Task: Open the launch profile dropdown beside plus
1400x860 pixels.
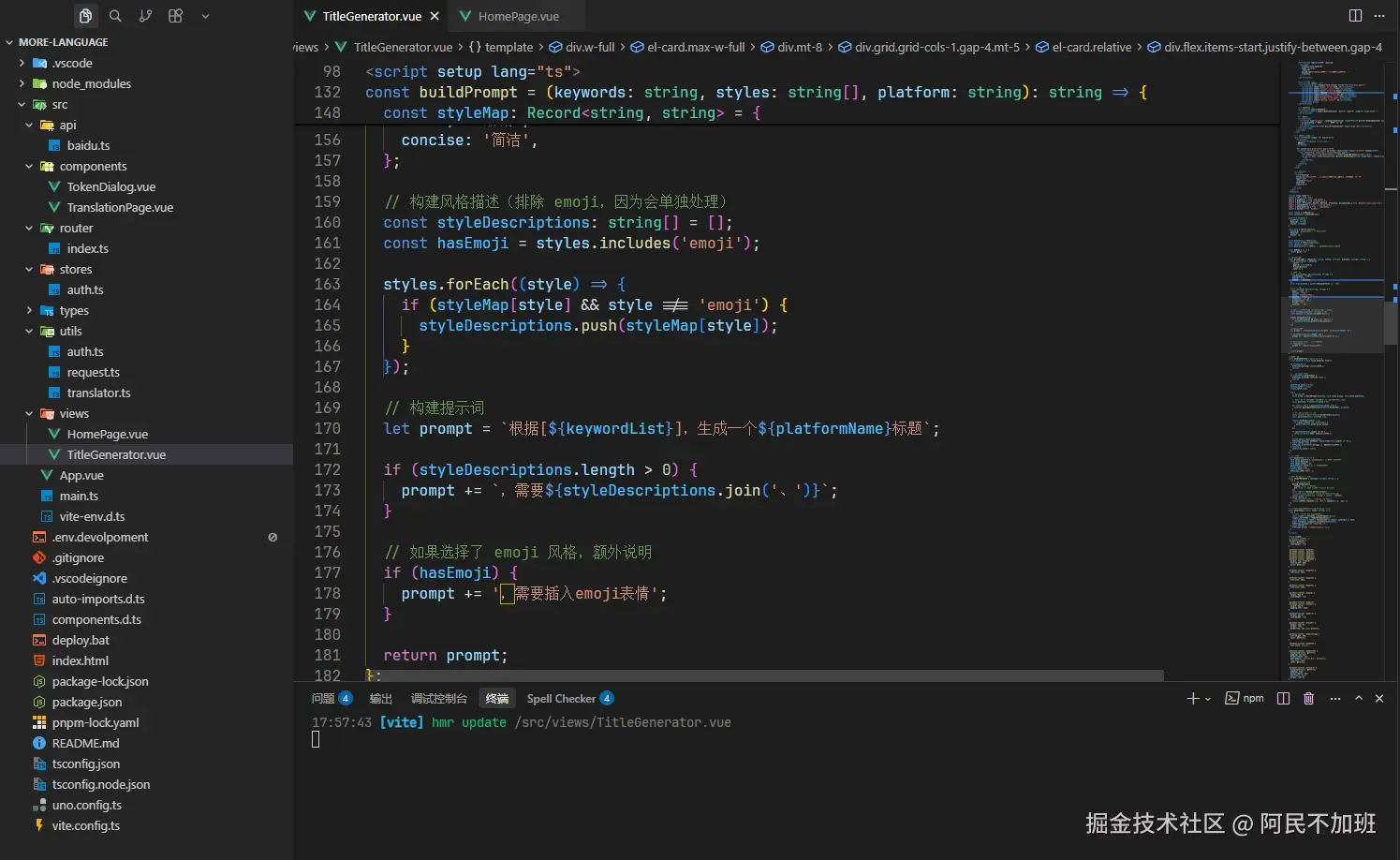Action: click(1208, 699)
